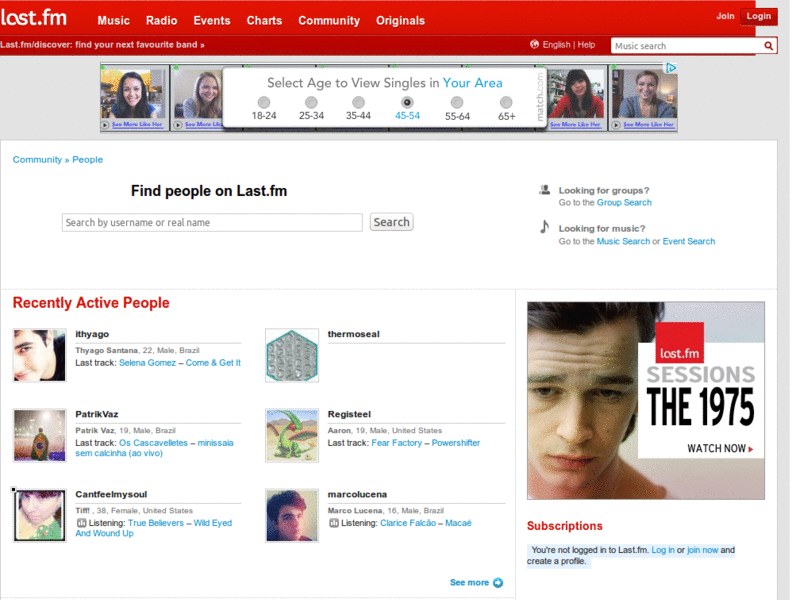Open the Community menu
The height and width of the screenshot is (600, 800).
pos(329,20)
